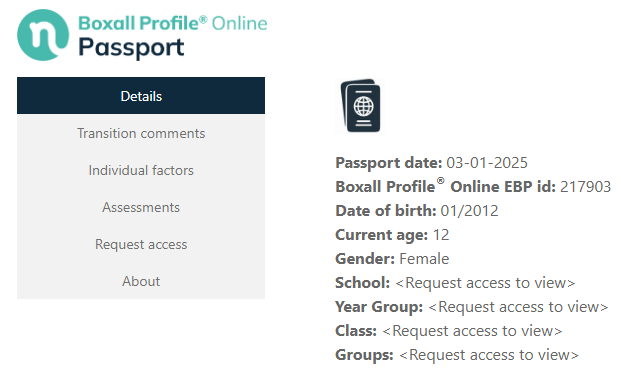Viewport: 621px width, 372px height.
Task: Click the Current age value 12
Action: point(441,235)
